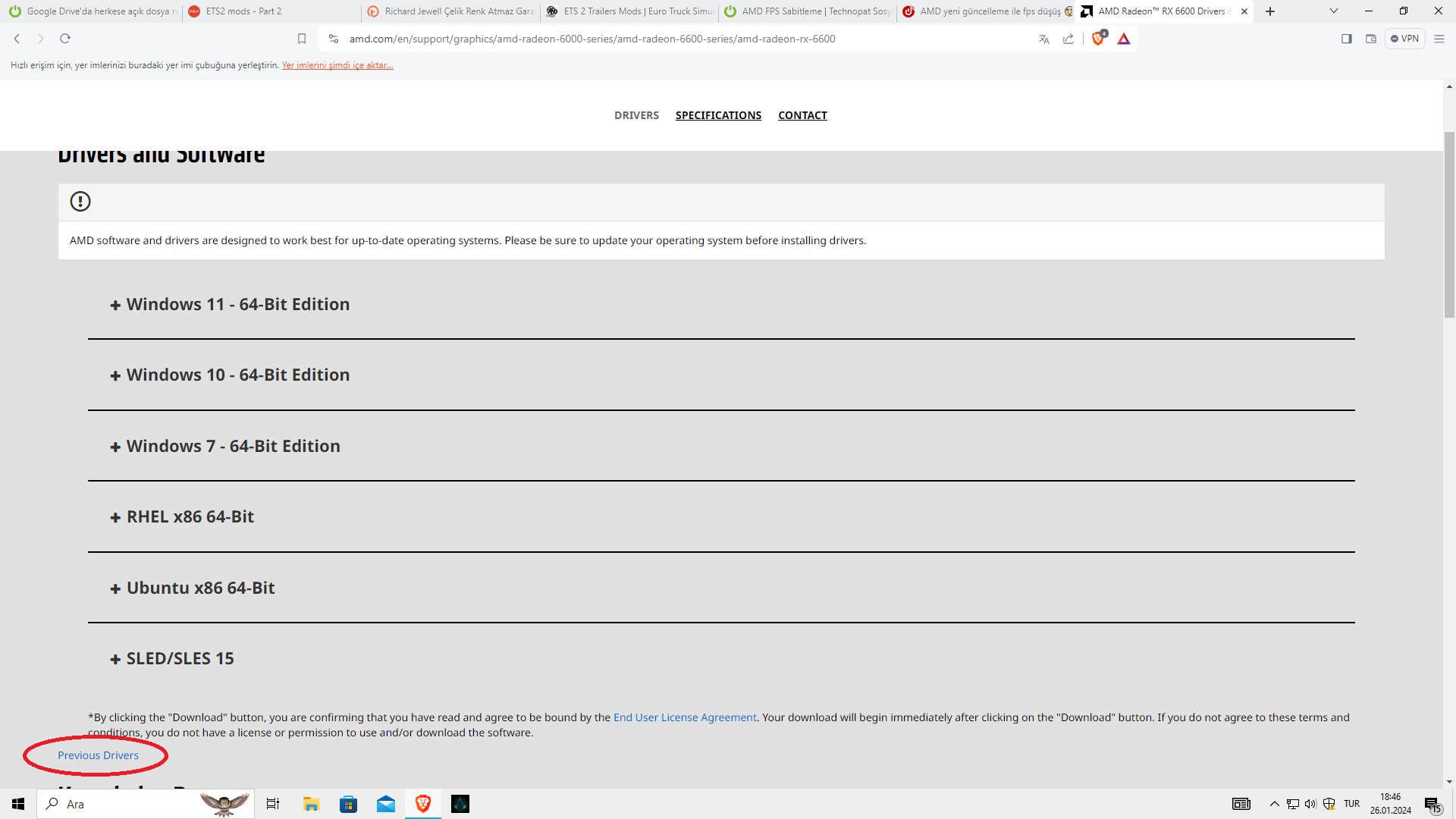Click the translate page icon
The height and width of the screenshot is (819, 1456).
(1044, 39)
